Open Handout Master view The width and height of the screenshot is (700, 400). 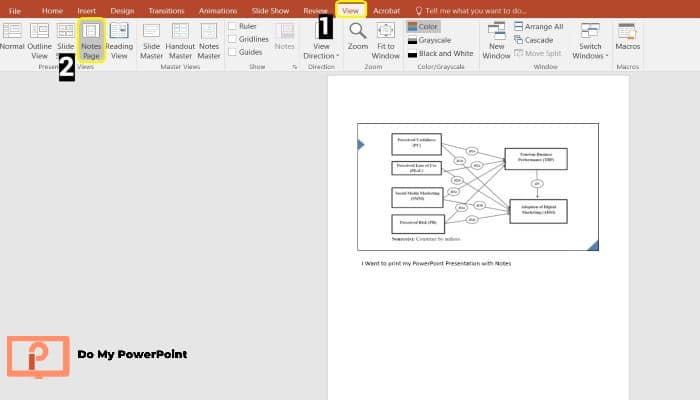(180, 38)
